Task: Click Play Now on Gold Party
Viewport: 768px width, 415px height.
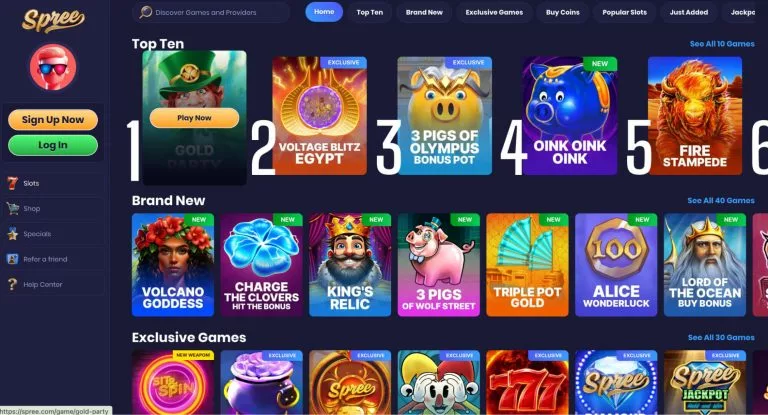Action: (x=194, y=118)
